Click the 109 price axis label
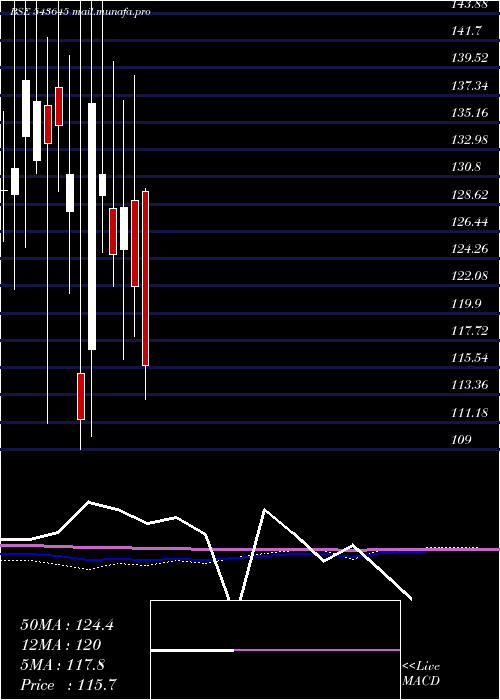 [462, 439]
